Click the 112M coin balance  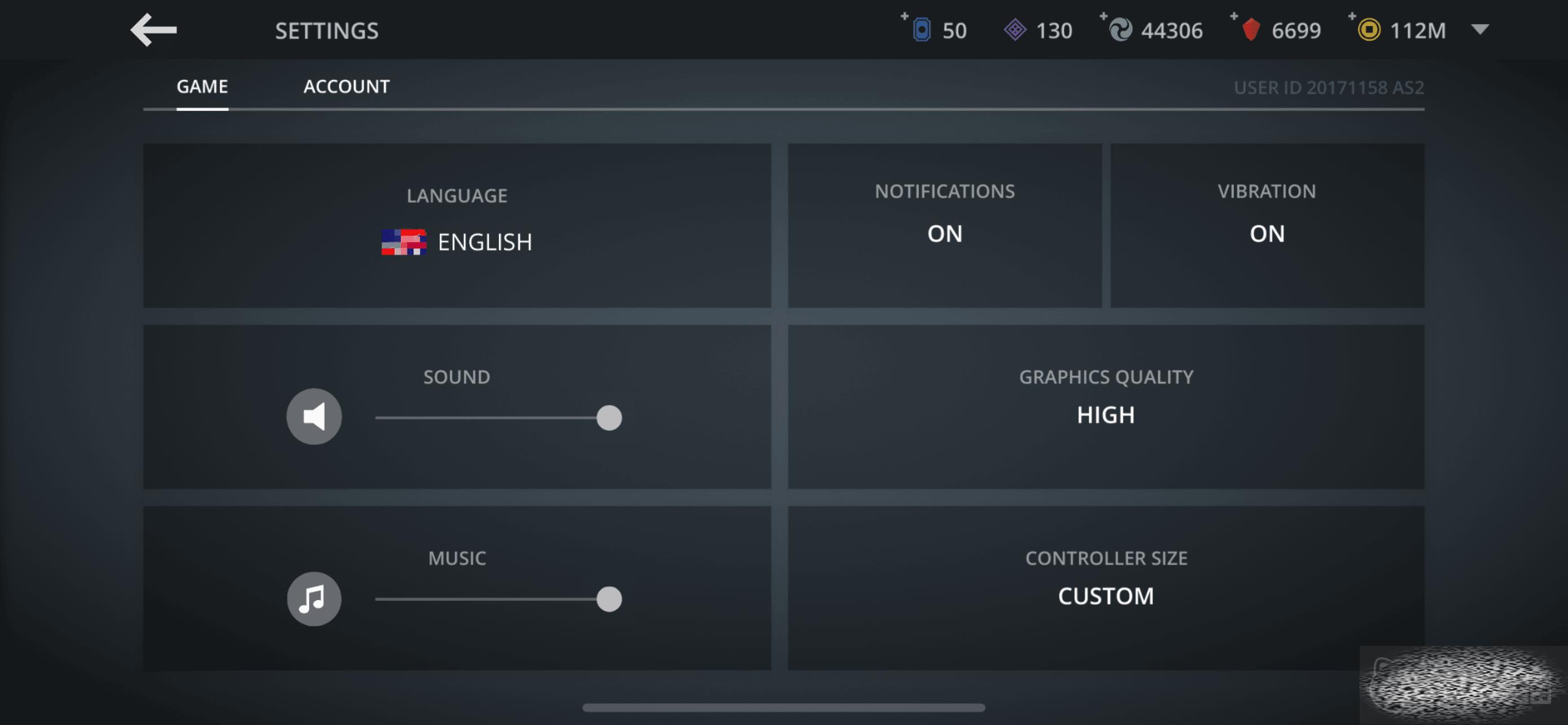coord(1418,30)
